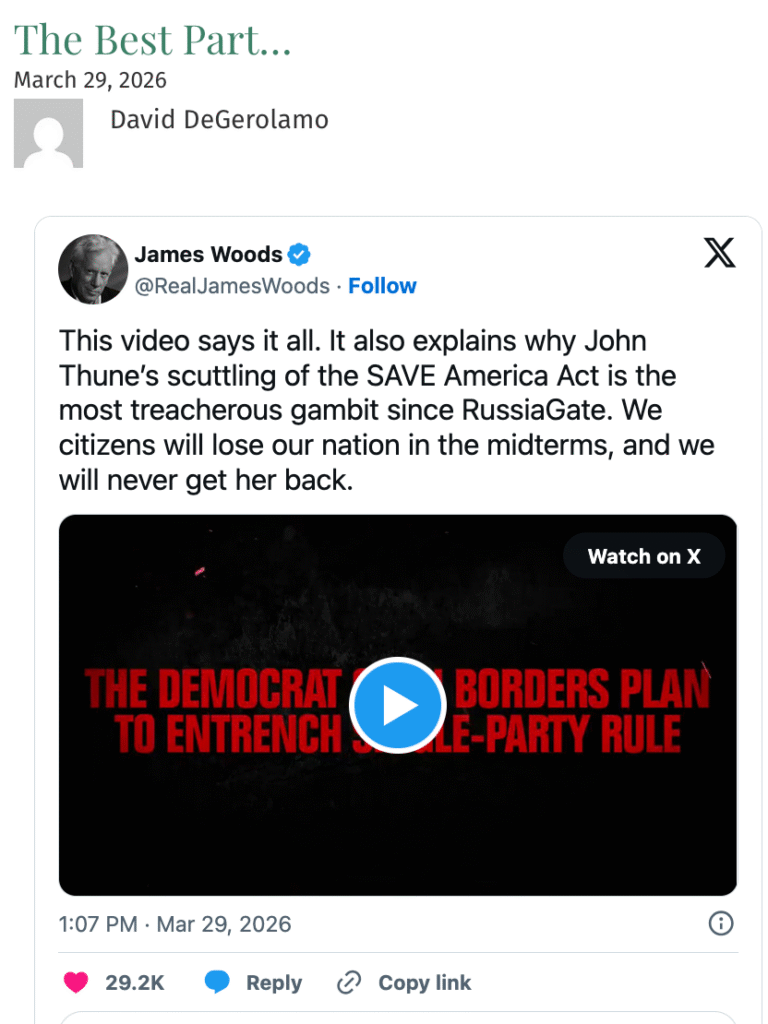Click the Reply text label
The height and width of the screenshot is (1024, 768).
(x=274, y=983)
